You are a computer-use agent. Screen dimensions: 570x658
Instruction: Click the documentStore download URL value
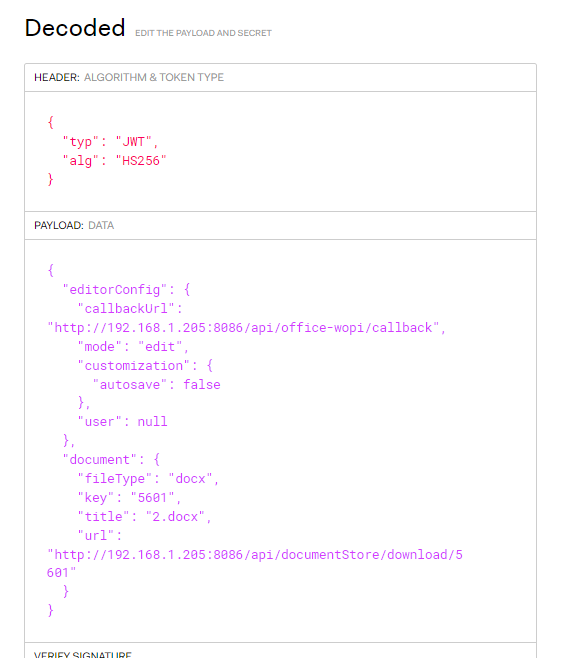pyautogui.click(x=255, y=563)
